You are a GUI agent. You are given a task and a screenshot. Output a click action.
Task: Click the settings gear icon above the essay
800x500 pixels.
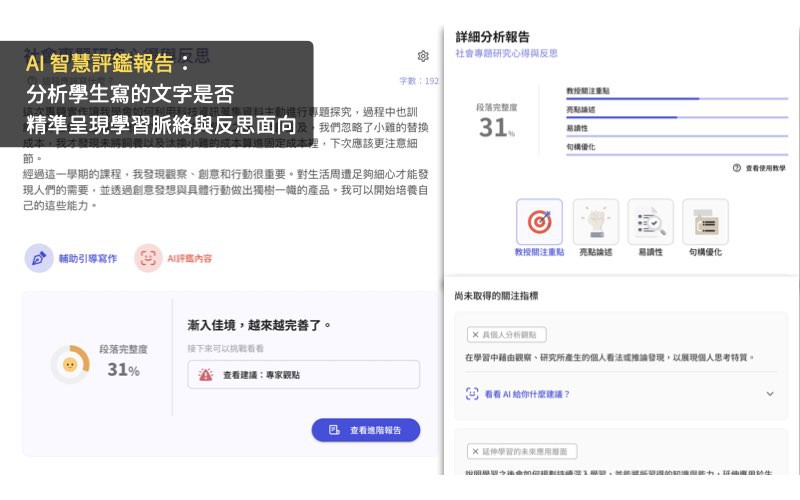click(x=423, y=57)
